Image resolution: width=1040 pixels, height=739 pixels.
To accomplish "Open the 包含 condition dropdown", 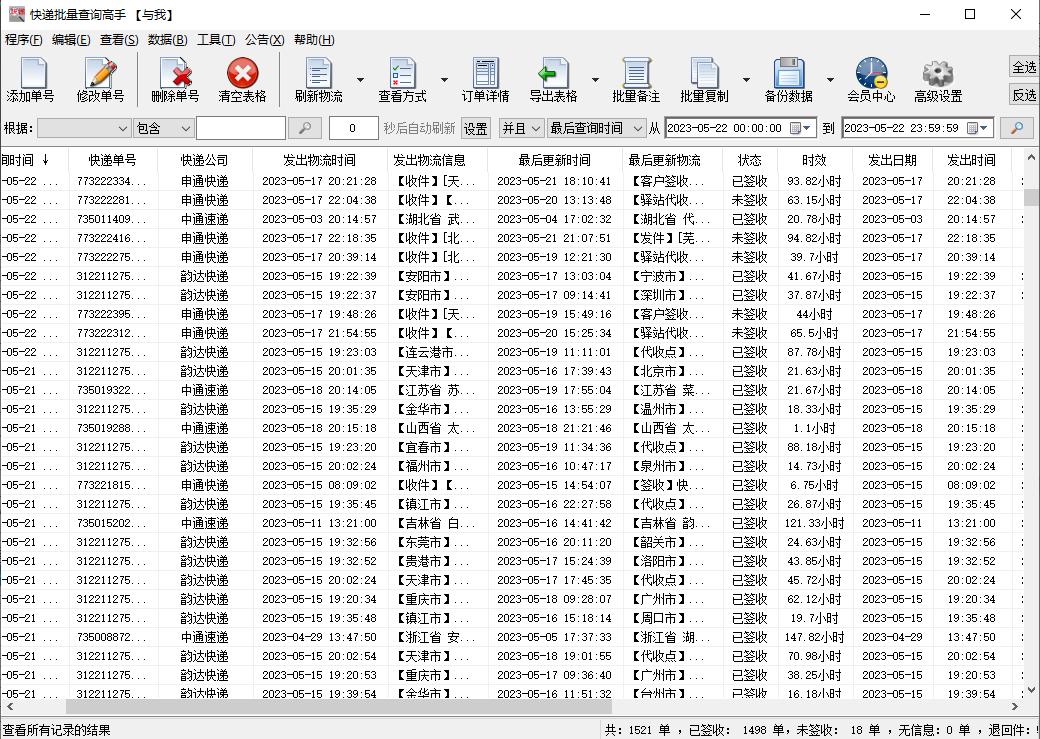I will coord(163,128).
